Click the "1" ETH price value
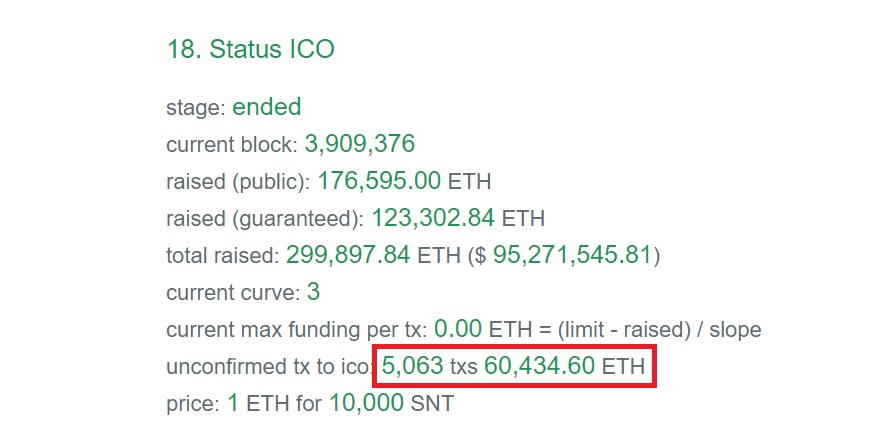Screen dimensions: 889x447 click(x=232, y=403)
